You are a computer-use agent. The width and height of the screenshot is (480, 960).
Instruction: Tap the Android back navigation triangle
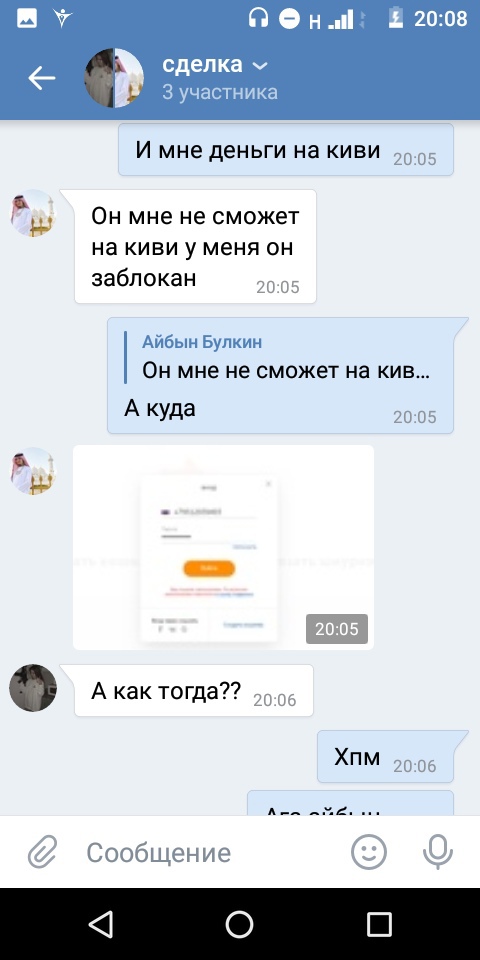(x=101, y=924)
